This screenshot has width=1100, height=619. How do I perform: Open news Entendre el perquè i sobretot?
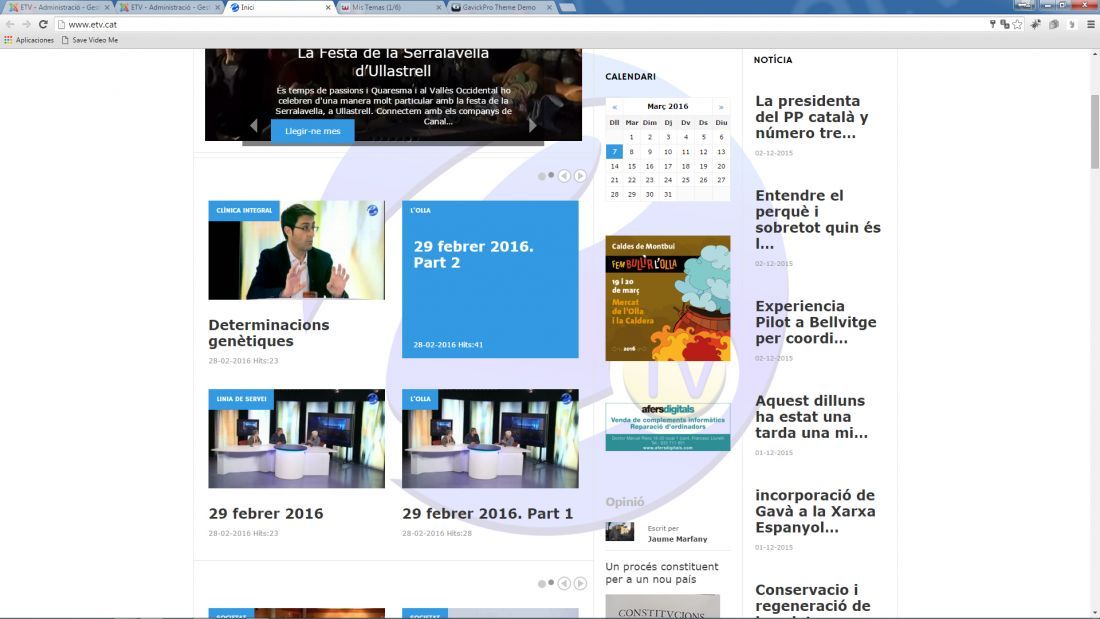click(x=818, y=220)
